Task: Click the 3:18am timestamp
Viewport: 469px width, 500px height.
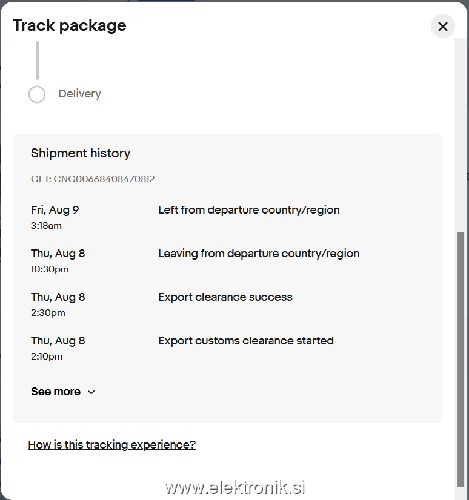Action: (x=46, y=226)
